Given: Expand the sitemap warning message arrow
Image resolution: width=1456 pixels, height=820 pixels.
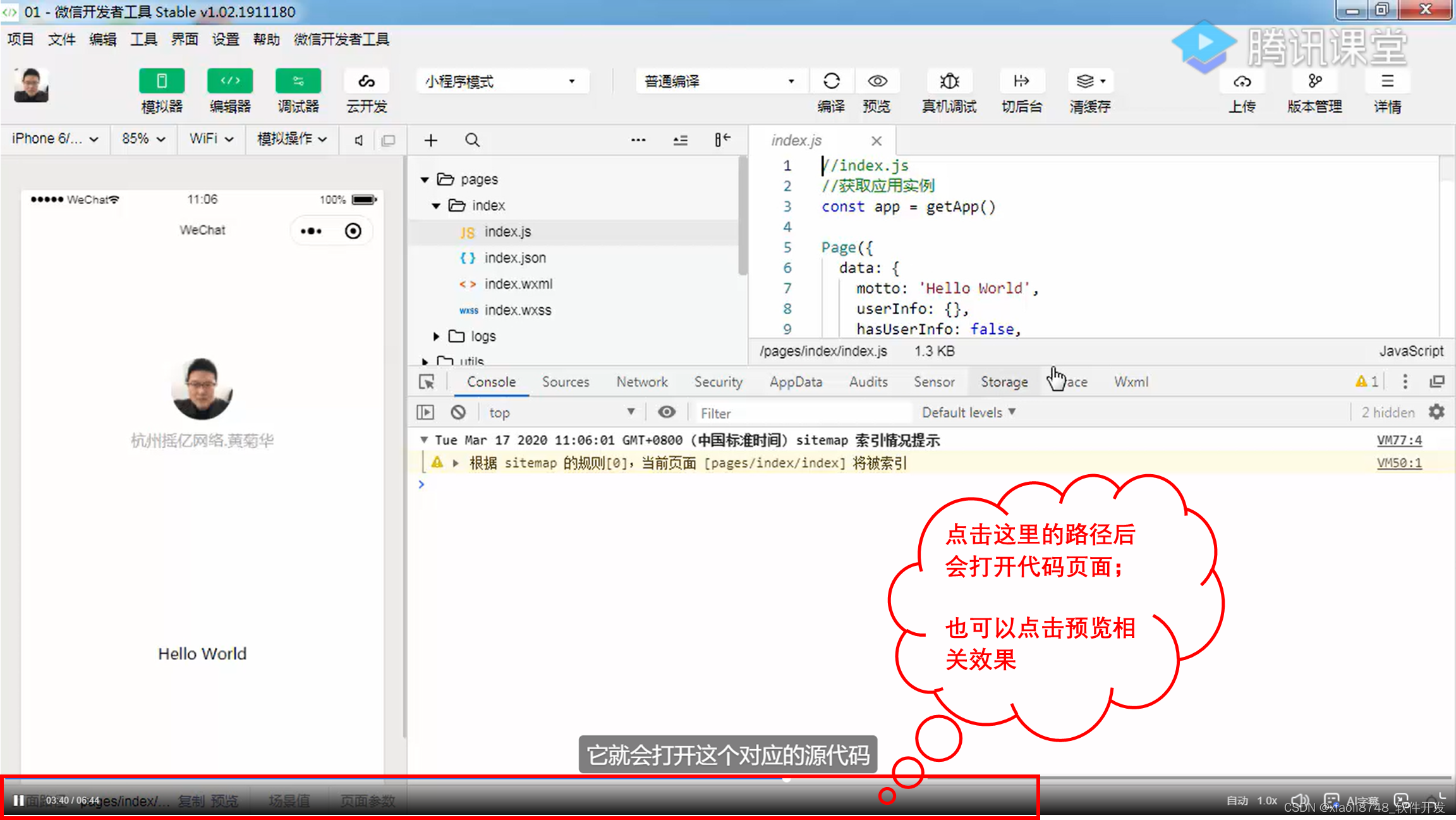Looking at the screenshot, I should [456, 463].
